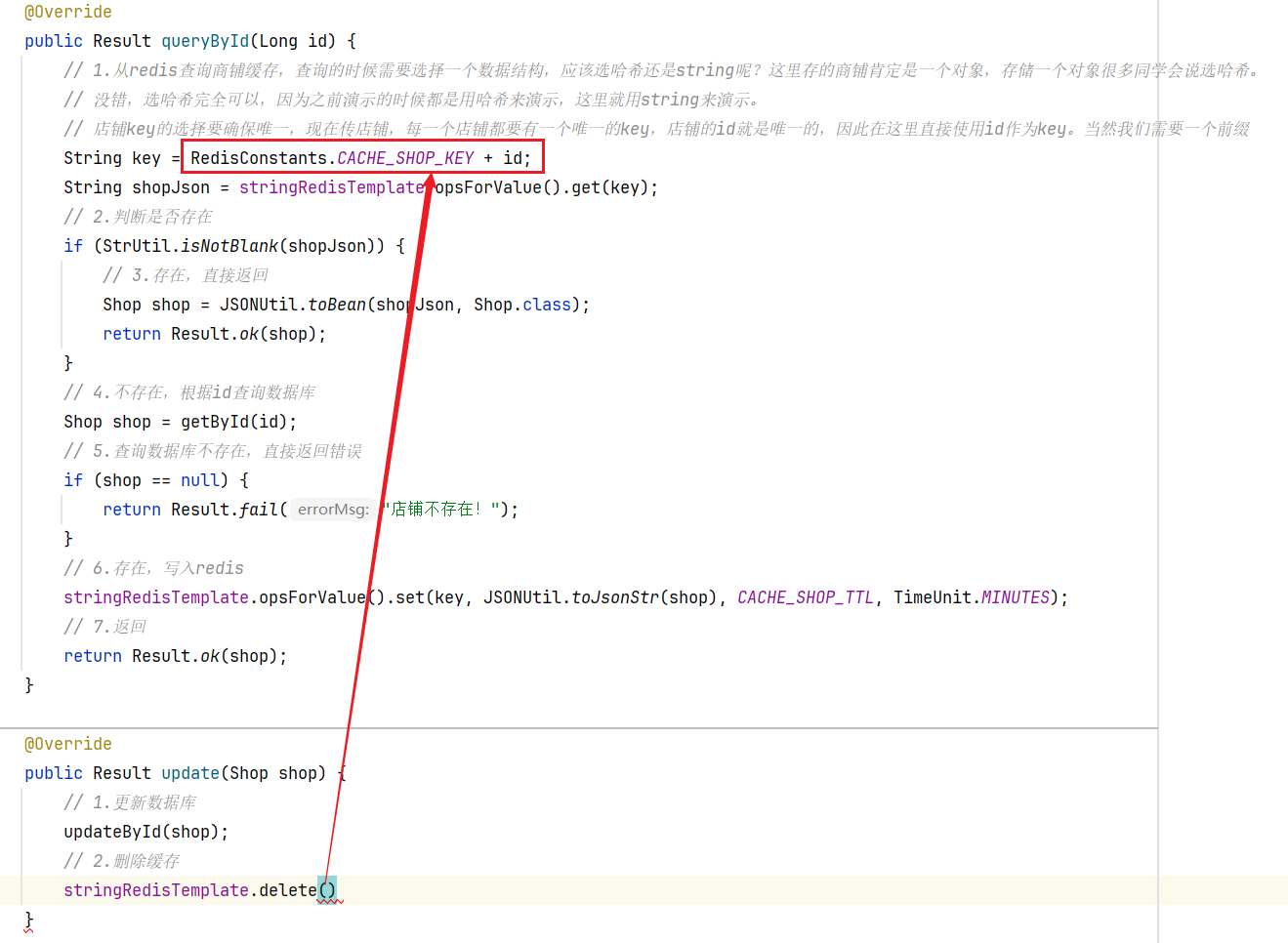
Task: Click the get(key) method call
Action: click(x=610, y=187)
